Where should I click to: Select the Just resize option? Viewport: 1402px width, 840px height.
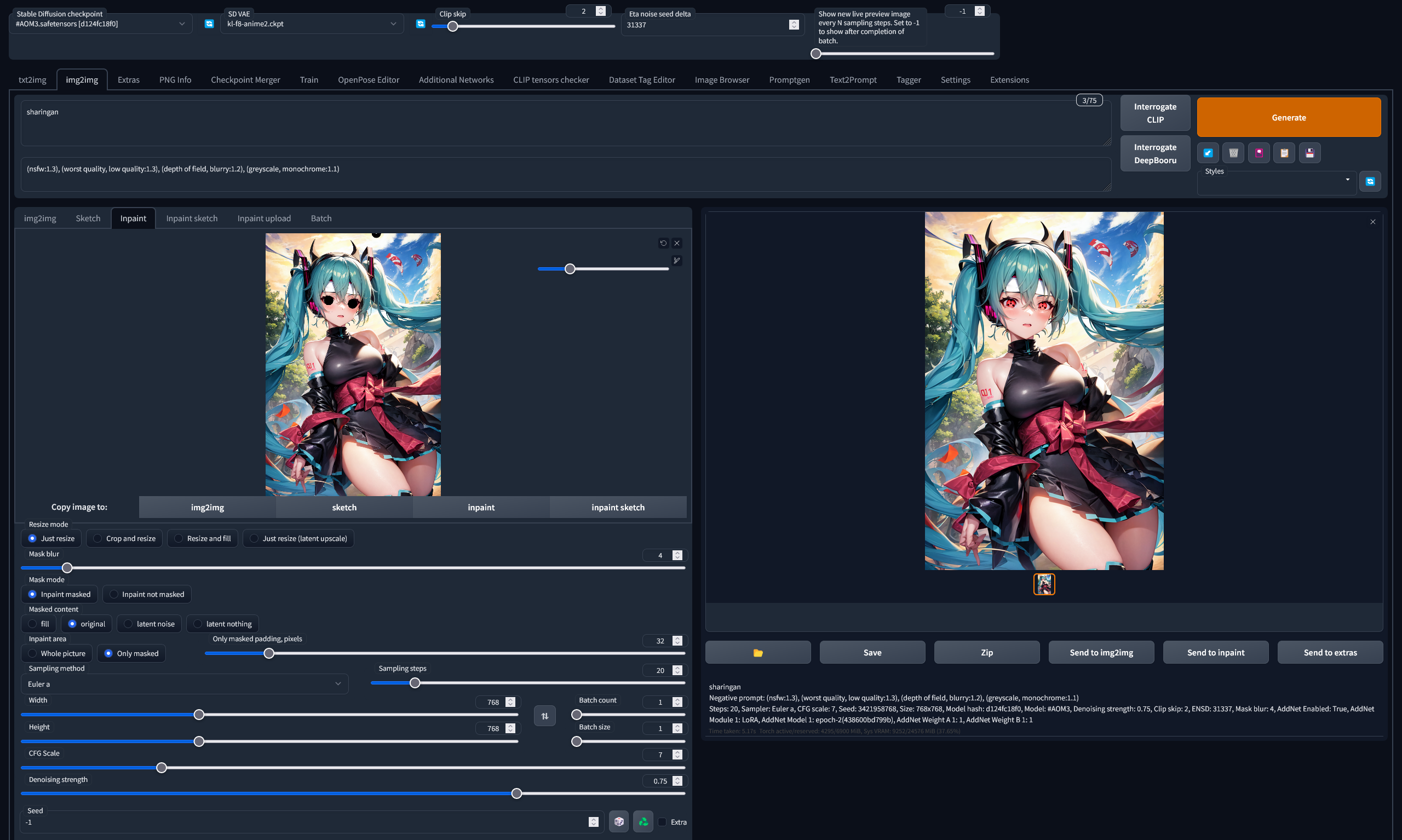pos(51,538)
